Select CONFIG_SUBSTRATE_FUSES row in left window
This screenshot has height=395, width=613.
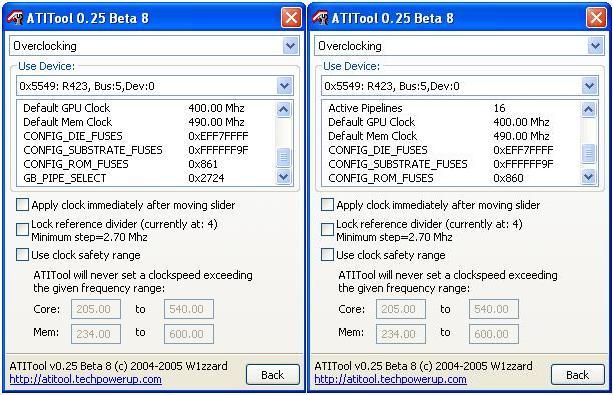(x=147, y=150)
